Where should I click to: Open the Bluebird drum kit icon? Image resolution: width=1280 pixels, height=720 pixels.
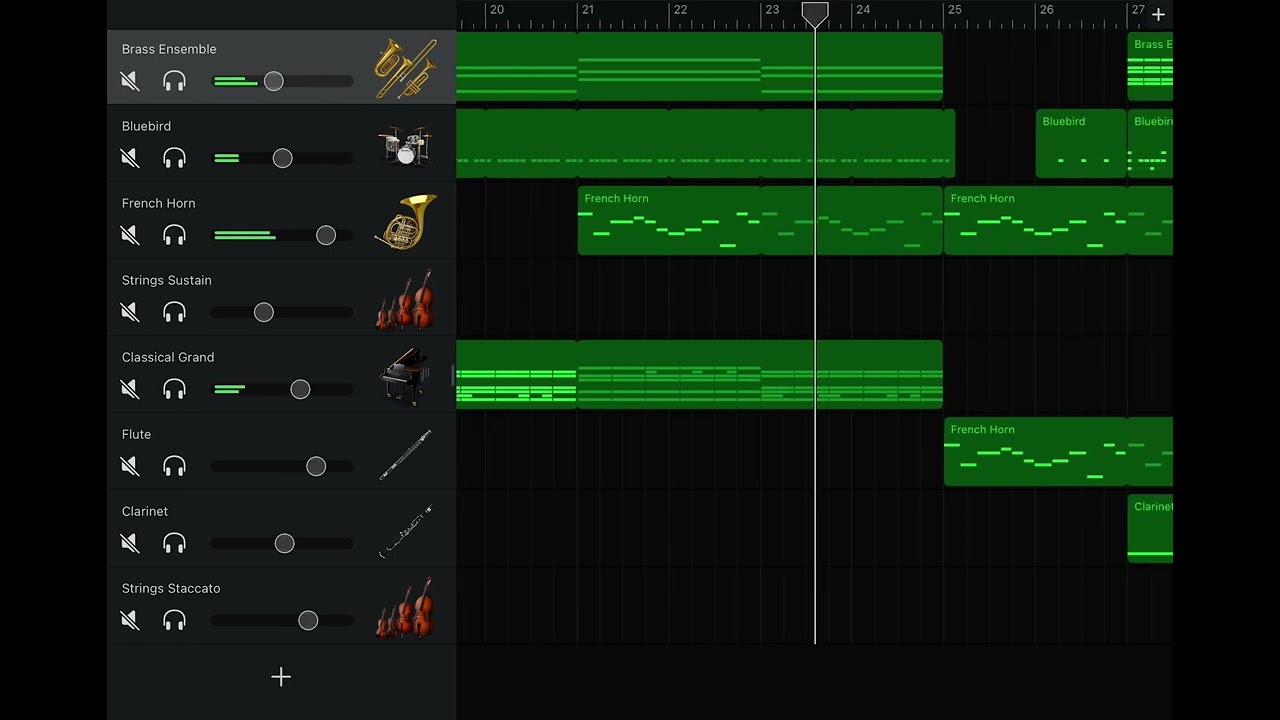pyautogui.click(x=405, y=146)
